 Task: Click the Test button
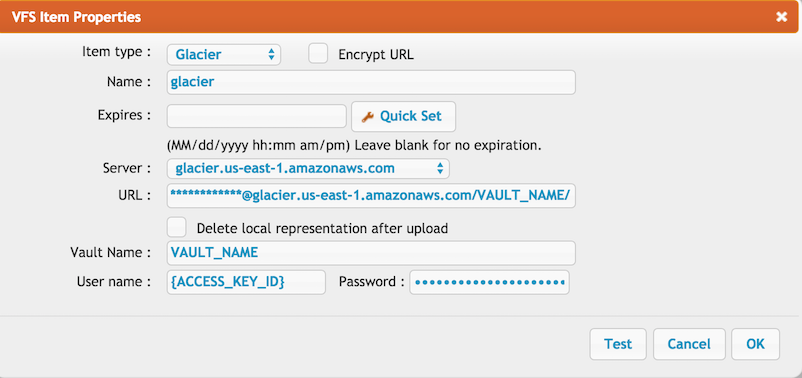(x=618, y=344)
